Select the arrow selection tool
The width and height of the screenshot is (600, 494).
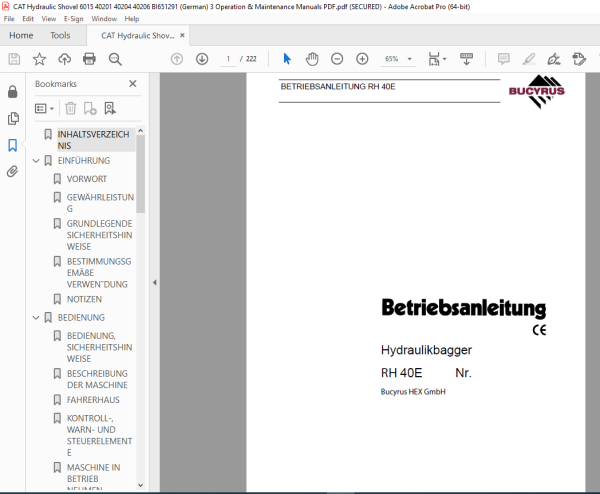click(x=287, y=59)
